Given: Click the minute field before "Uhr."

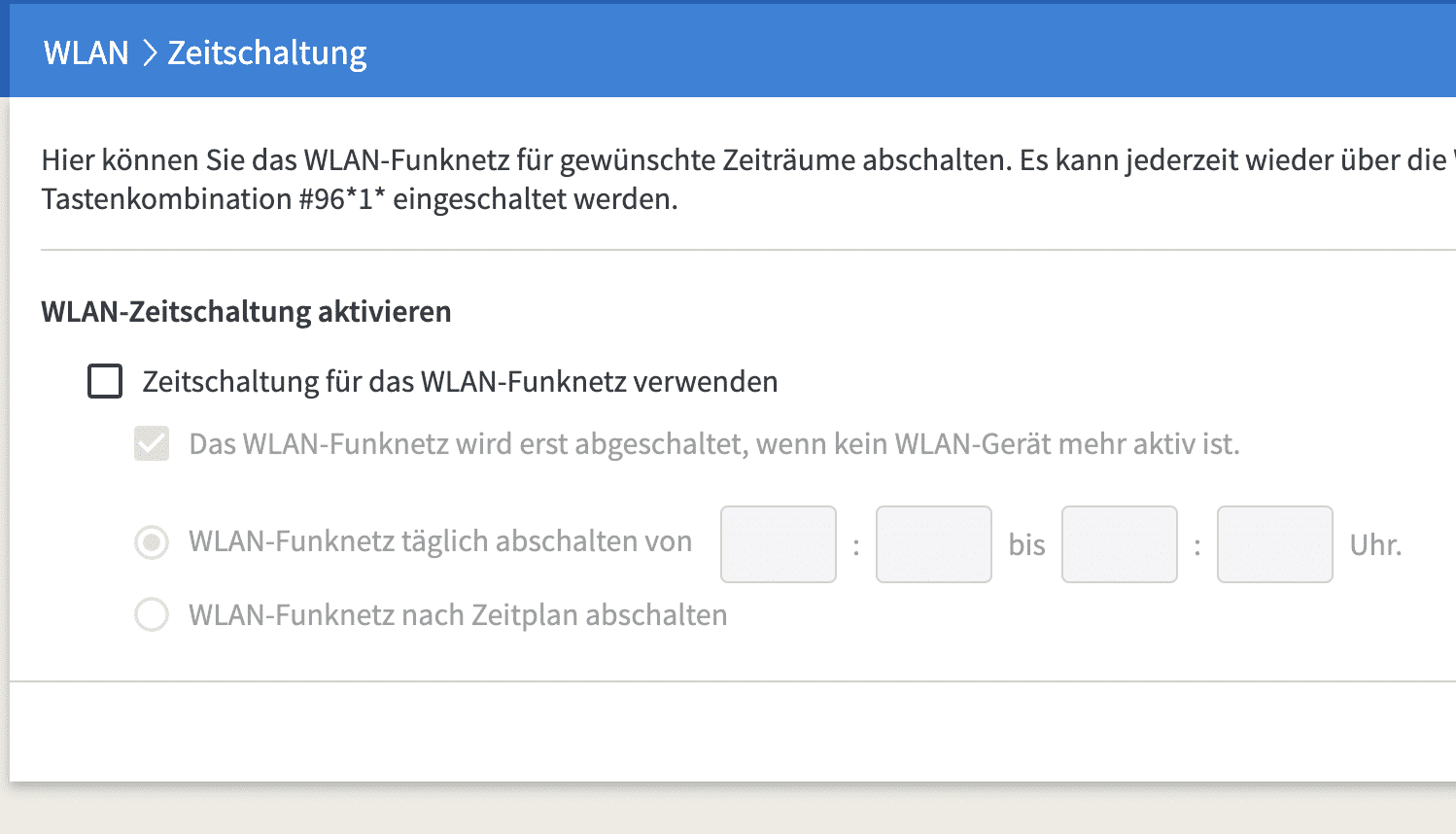Looking at the screenshot, I should (1274, 544).
